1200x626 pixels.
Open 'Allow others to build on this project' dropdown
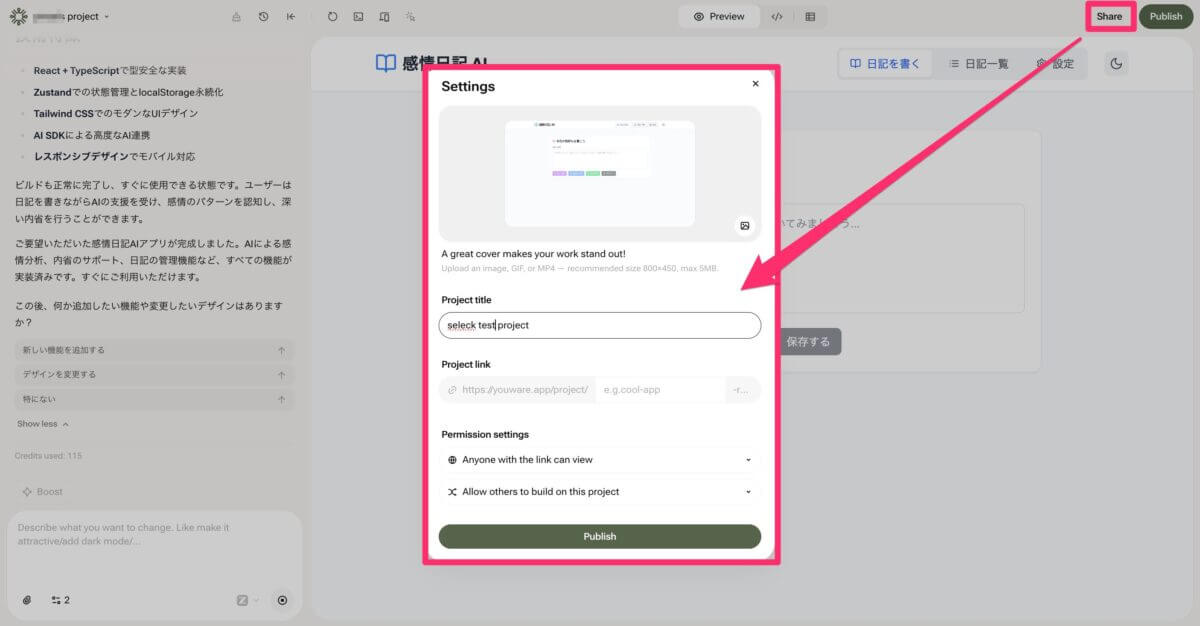tap(599, 492)
